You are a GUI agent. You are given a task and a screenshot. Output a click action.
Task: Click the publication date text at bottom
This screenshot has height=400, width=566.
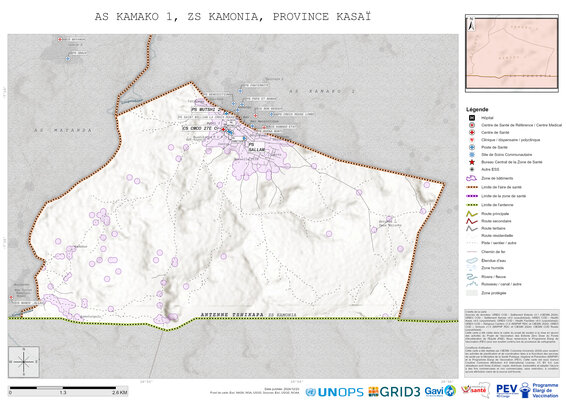coord(282,389)
